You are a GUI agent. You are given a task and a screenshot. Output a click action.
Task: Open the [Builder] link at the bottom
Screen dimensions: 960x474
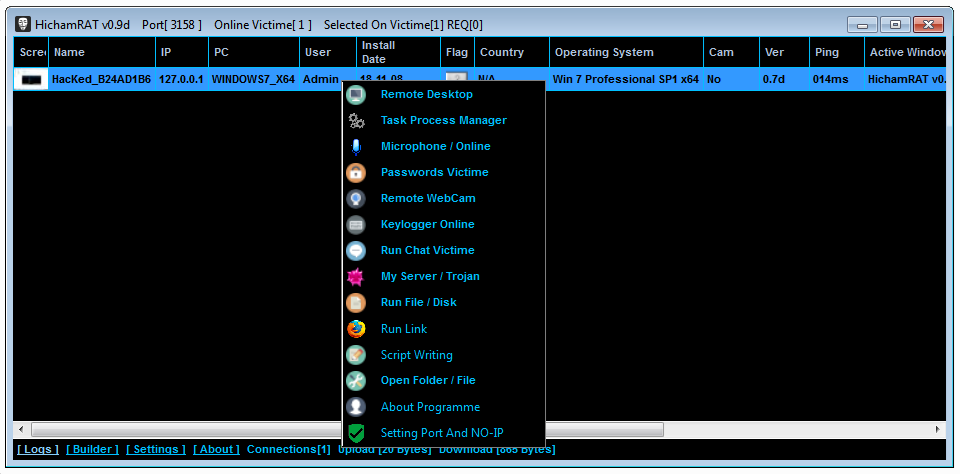point(92,449)
